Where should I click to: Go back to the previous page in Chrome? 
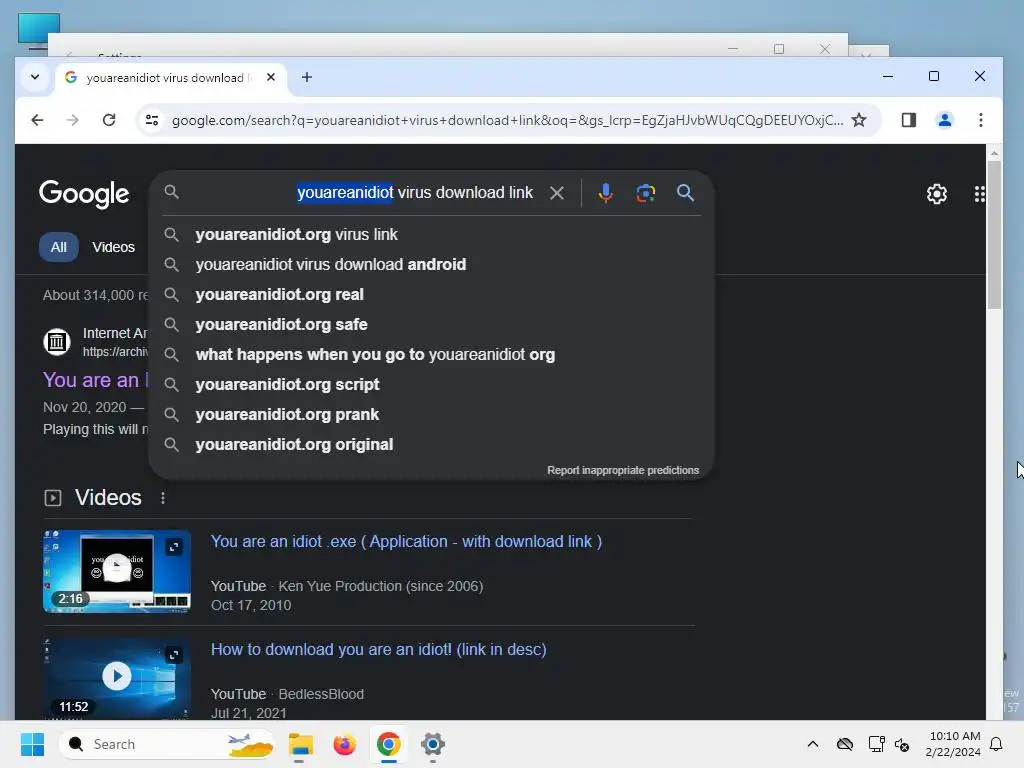click(37, 120)
